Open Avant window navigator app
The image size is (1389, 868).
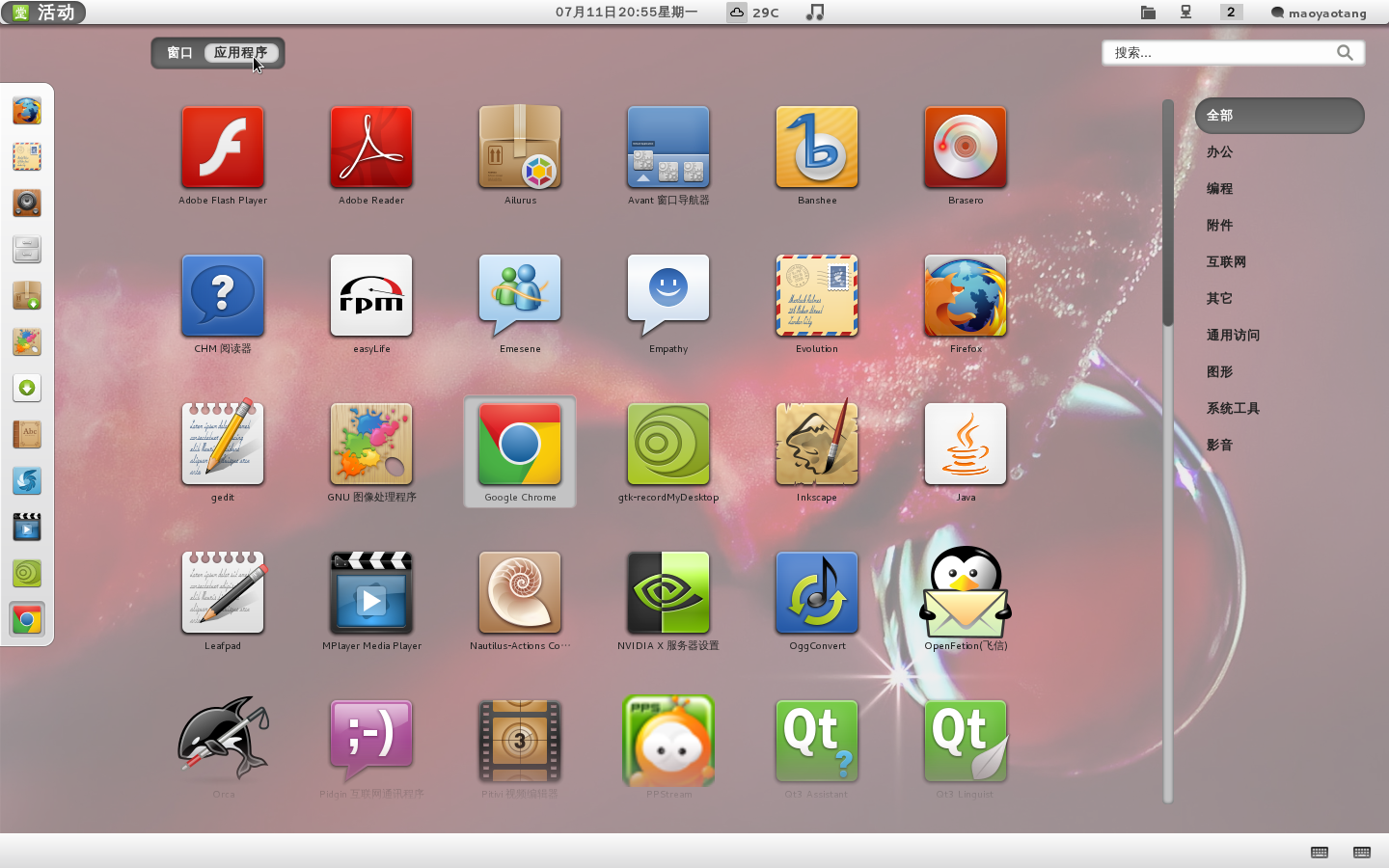[668, 148]
